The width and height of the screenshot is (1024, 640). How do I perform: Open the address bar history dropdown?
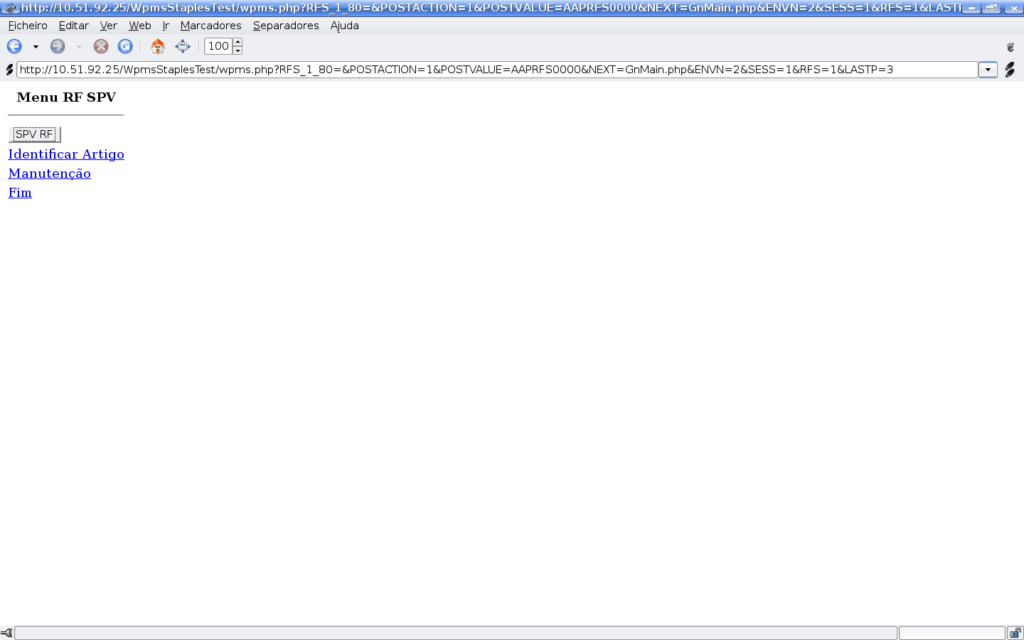click(x=987, y=69)
